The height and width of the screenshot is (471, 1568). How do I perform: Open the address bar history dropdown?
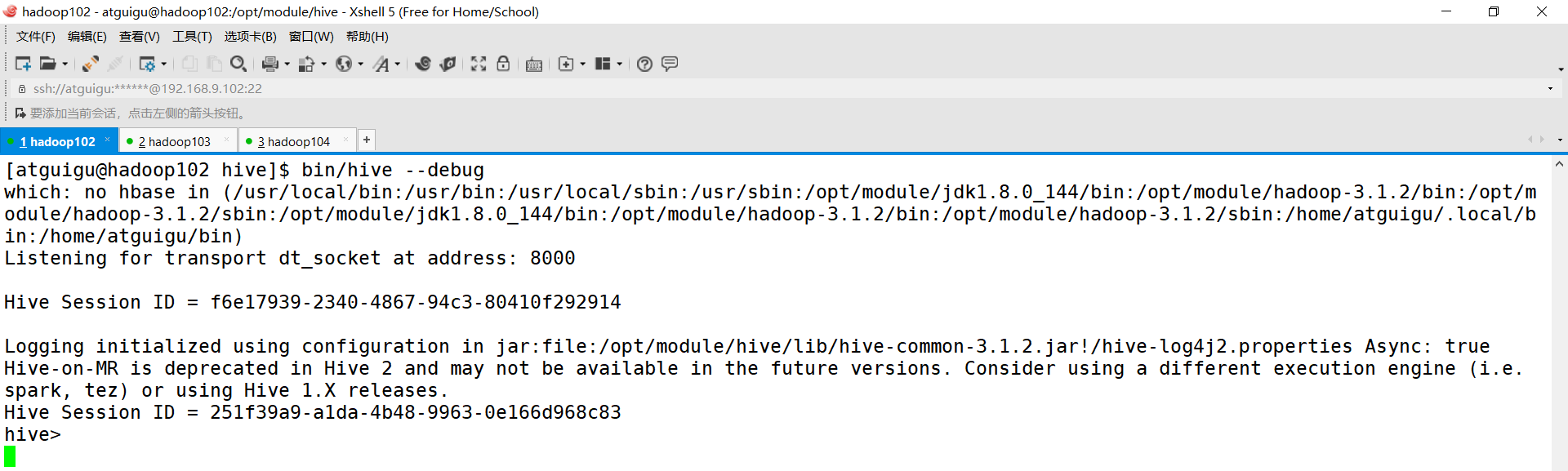tap(1550, 88)
